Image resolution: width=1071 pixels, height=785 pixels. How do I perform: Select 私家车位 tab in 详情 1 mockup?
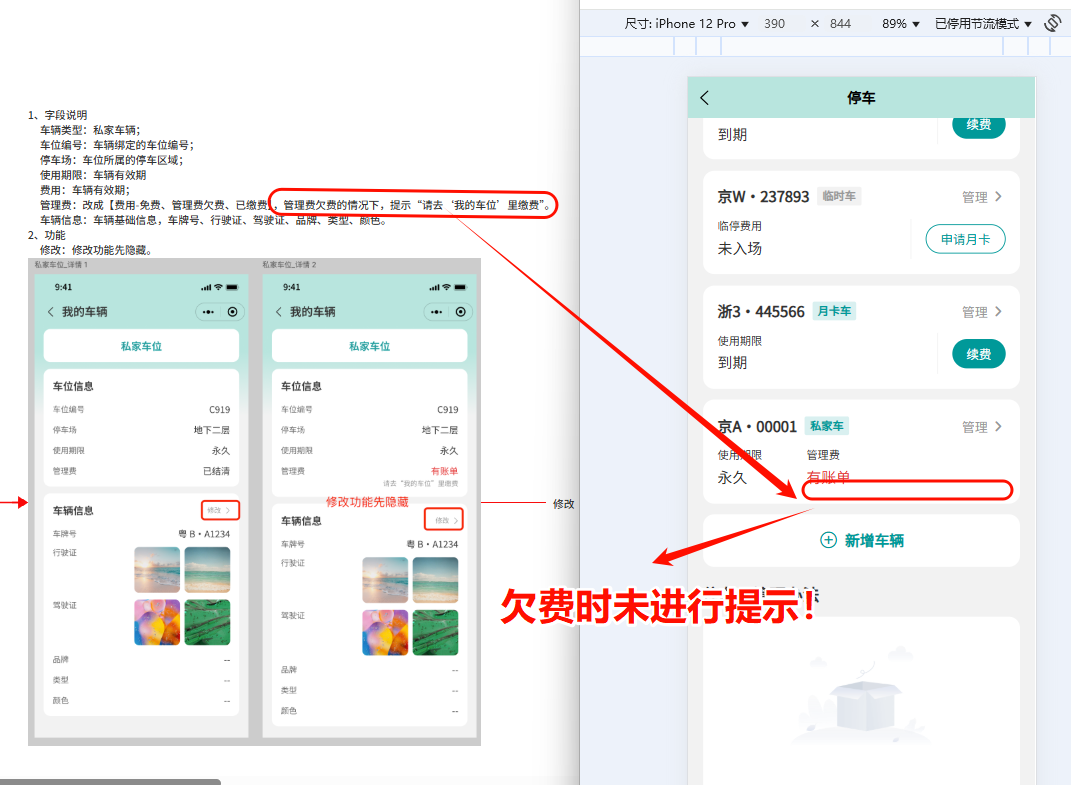tap(141, 346)
